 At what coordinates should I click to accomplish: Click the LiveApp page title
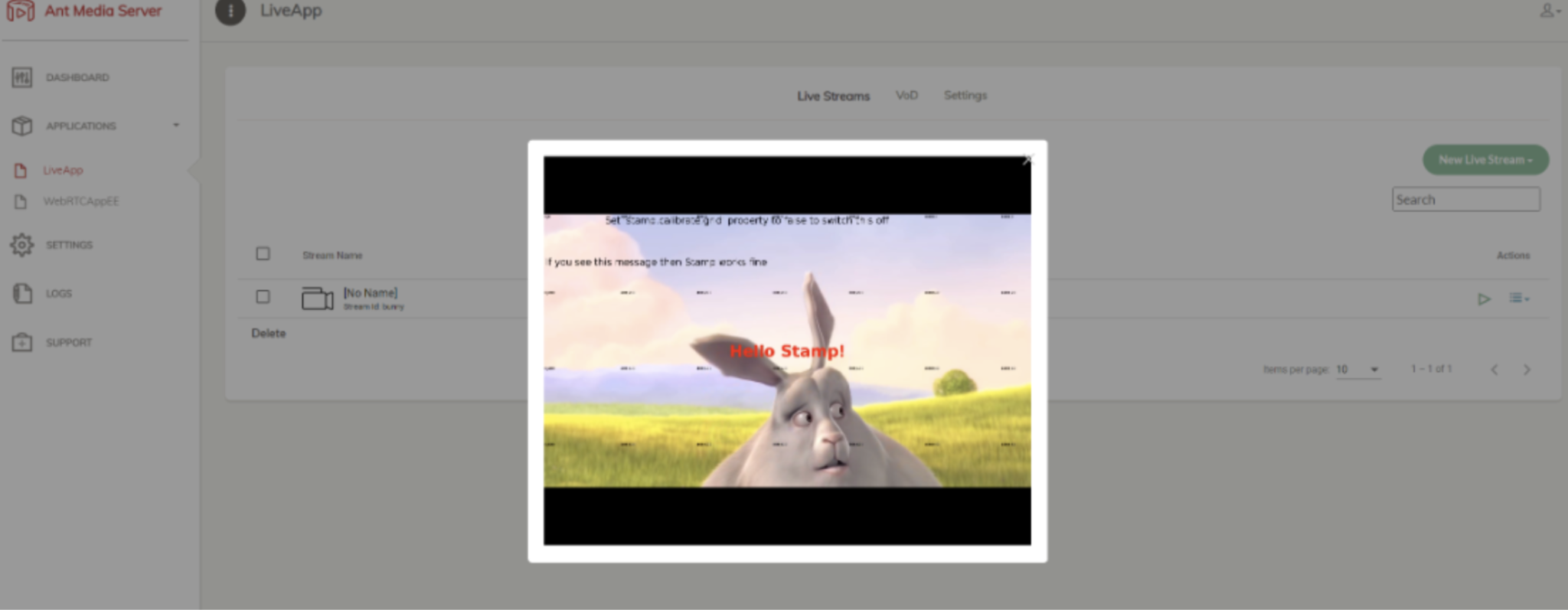point(291,11)
